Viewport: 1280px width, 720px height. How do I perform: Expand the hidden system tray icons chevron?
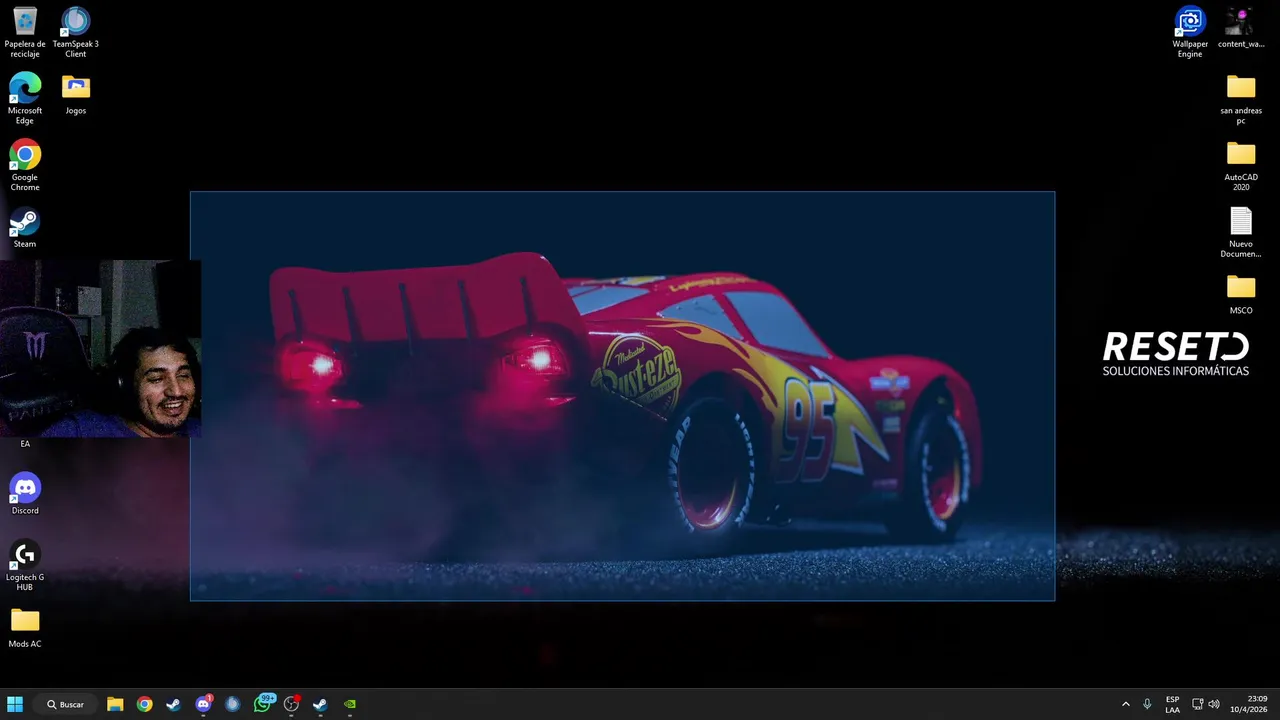point(1126,704)
